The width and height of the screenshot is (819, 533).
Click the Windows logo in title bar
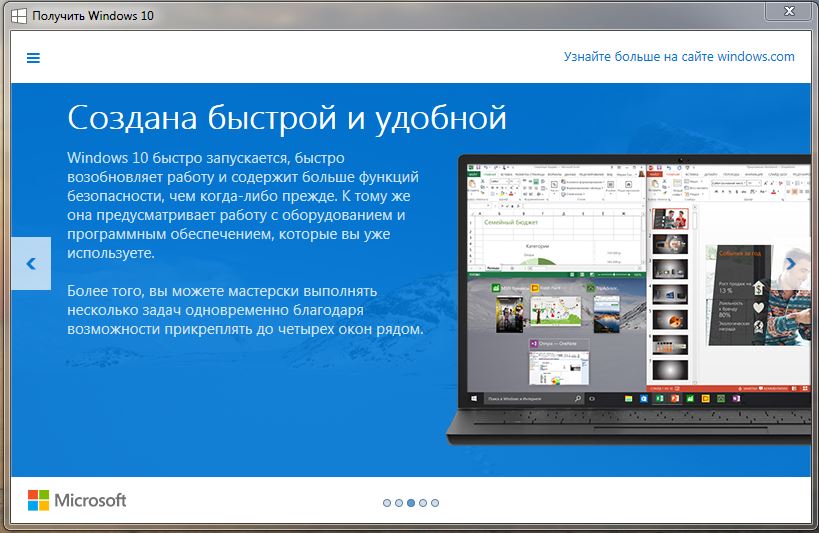pos(19,16)
